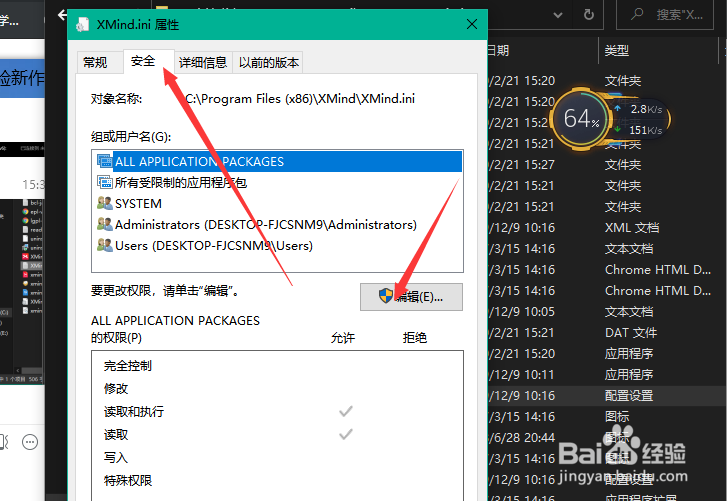Click the users icon beside Users entry
The height and width of the screenshot is (501, 727).
click(104, 245)
